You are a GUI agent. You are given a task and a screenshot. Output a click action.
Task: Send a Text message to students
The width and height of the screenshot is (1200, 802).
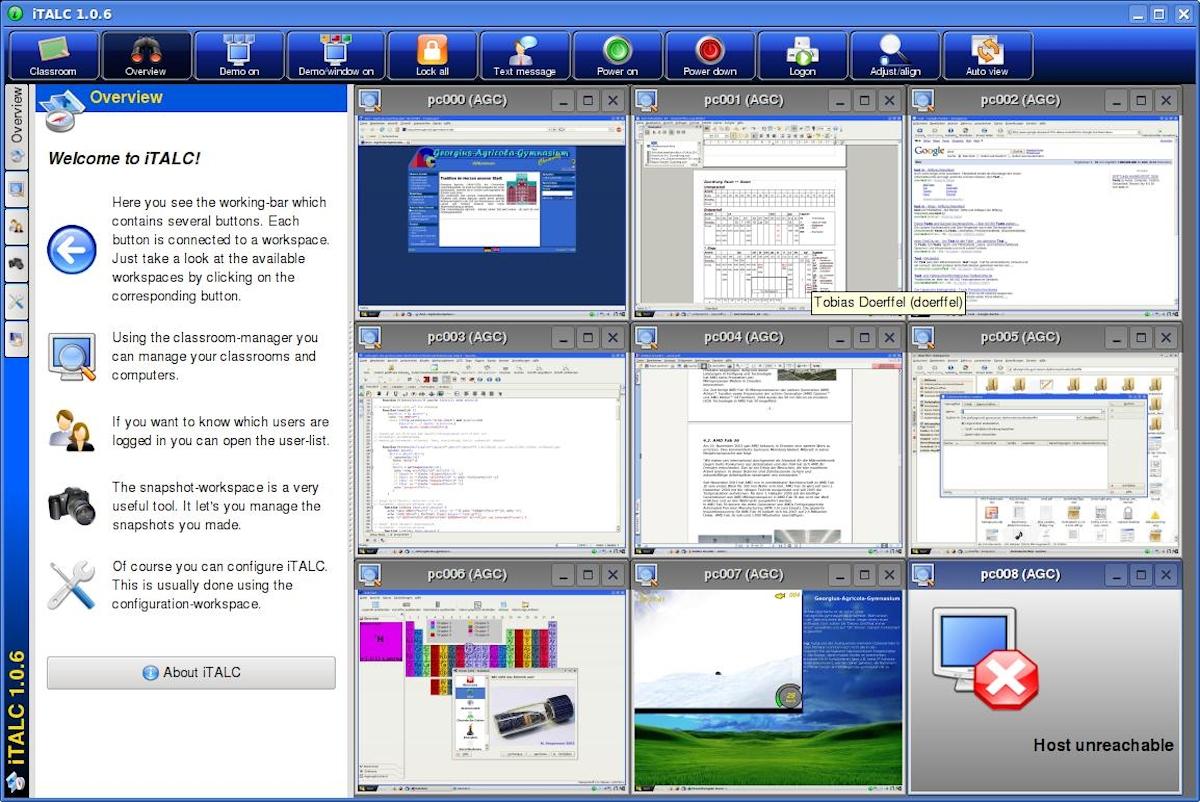(524, 56)
